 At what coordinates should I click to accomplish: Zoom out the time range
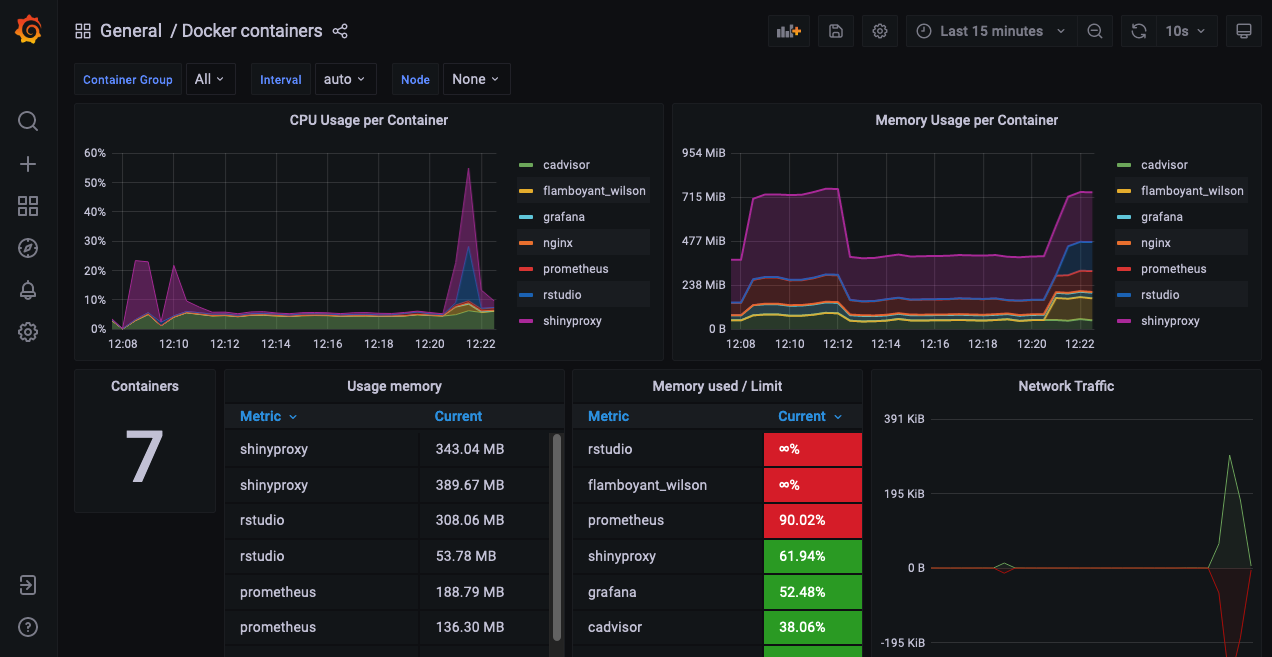pyautogui.click(x=1095, y=31)
